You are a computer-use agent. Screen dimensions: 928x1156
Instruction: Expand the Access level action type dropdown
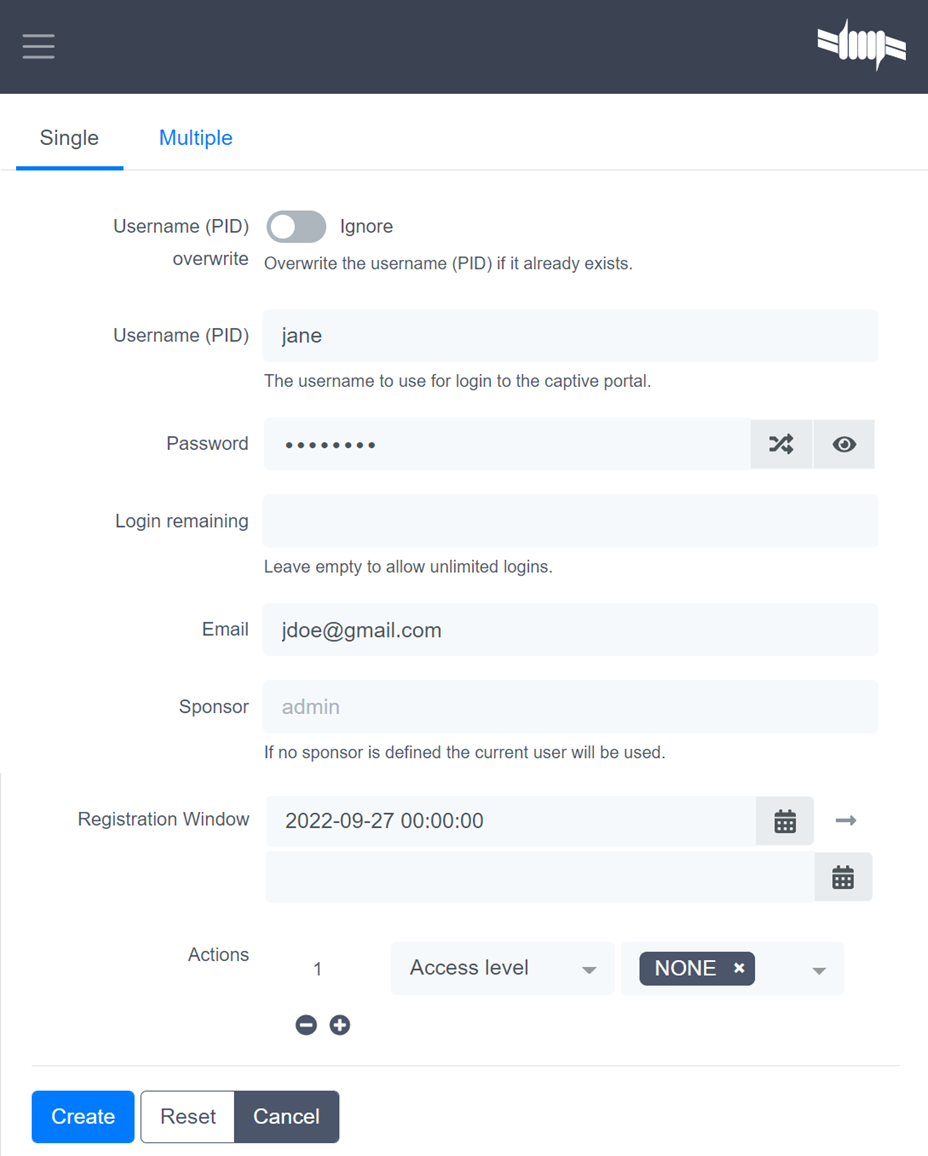coord(502,968)
